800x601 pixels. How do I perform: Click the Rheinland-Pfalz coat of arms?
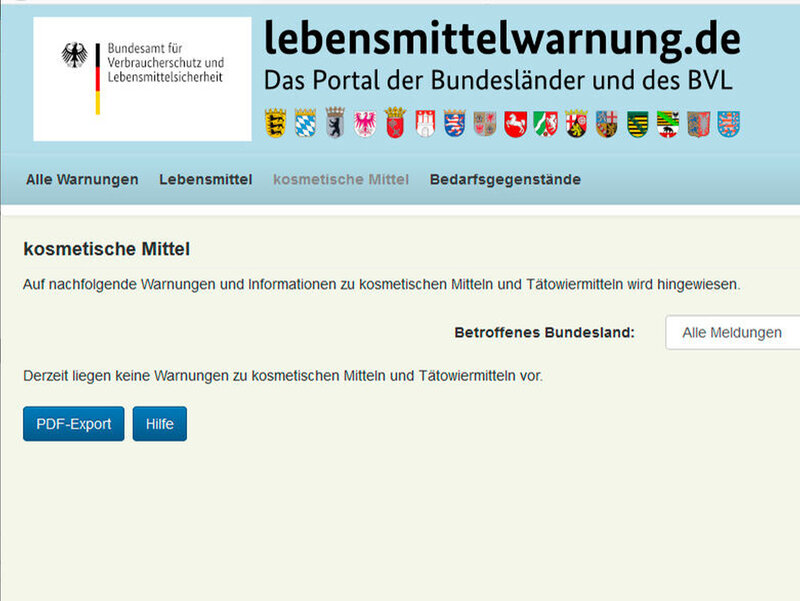click(576, 123)
